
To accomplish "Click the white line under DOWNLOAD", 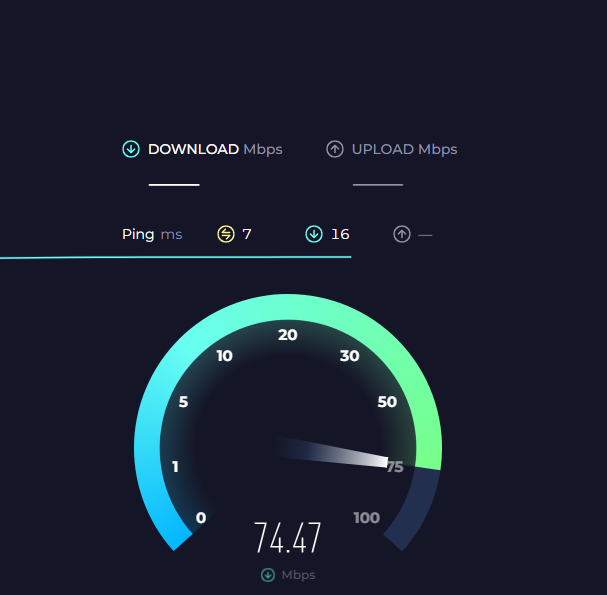I will [174, 185].
